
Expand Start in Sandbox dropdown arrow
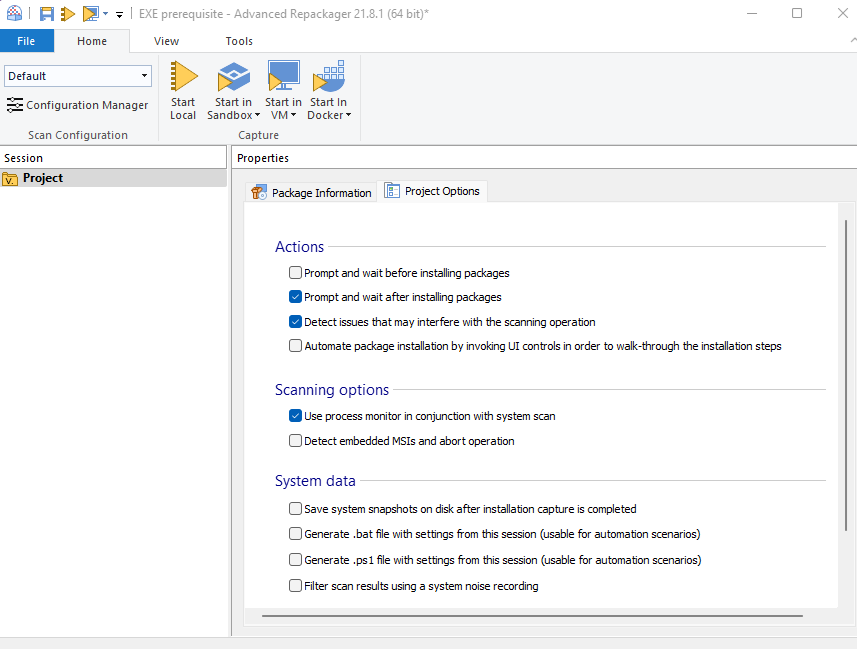257,115
